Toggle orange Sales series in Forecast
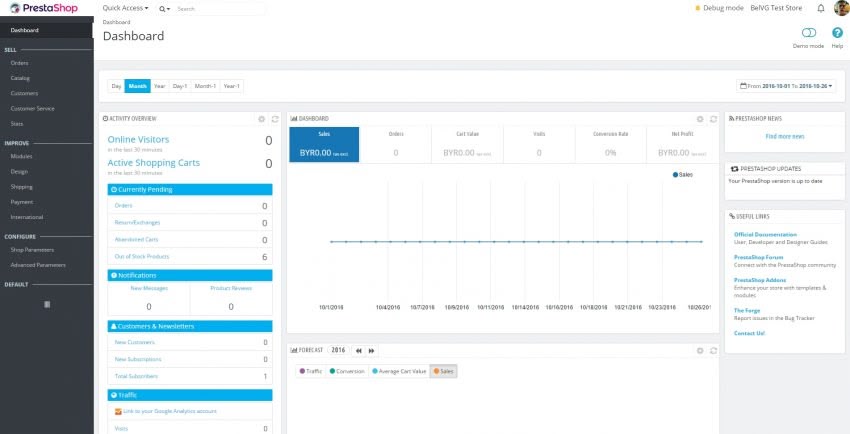This screenshot has height=434, width=850. (443, 371)
